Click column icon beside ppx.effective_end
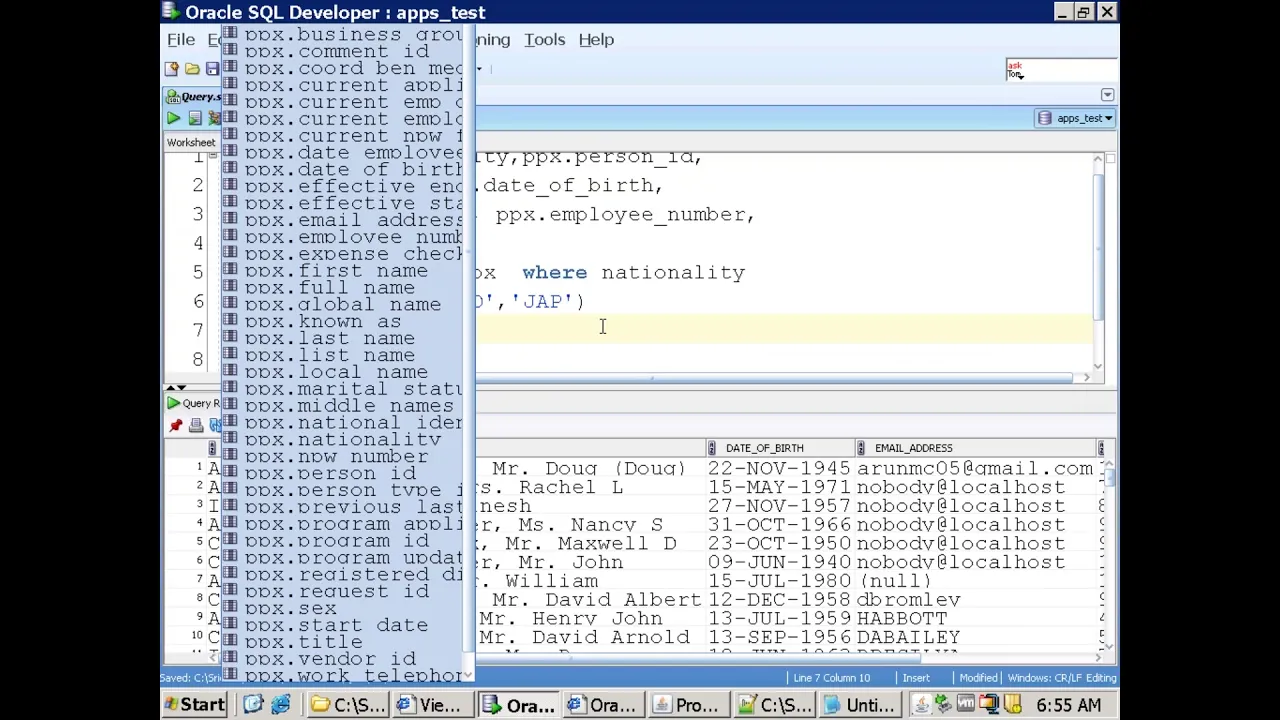The image size is (1280, 720). point(231,186)
